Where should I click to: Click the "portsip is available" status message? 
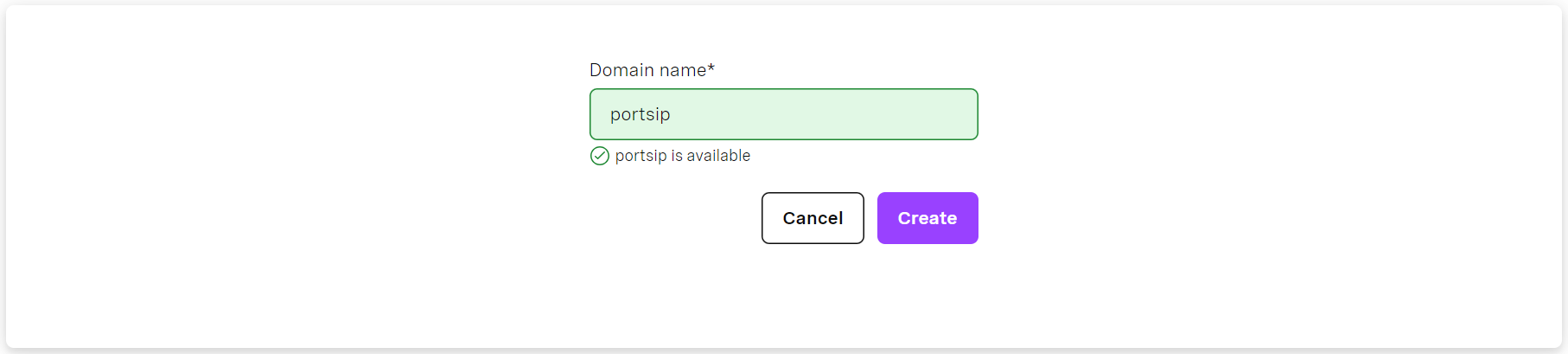[682, 156]
